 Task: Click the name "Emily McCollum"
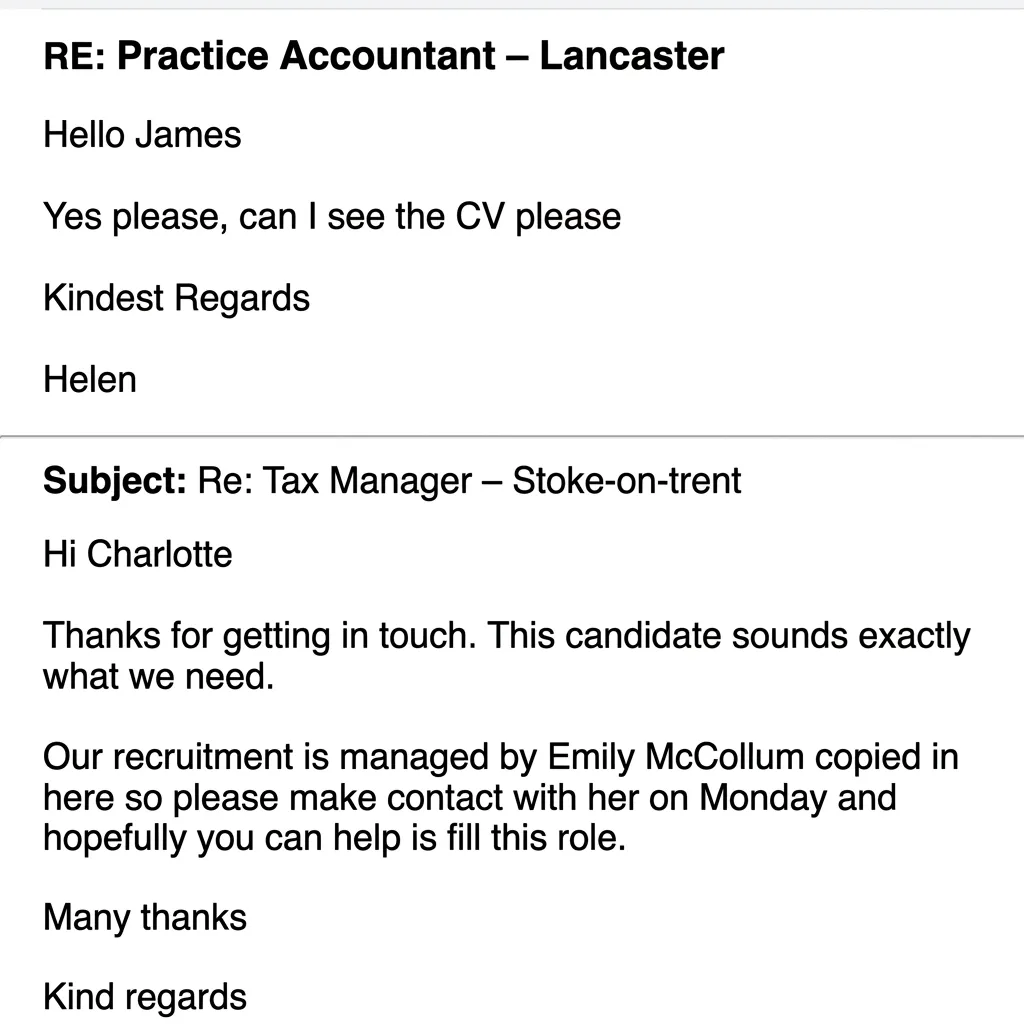click(675, 758)
